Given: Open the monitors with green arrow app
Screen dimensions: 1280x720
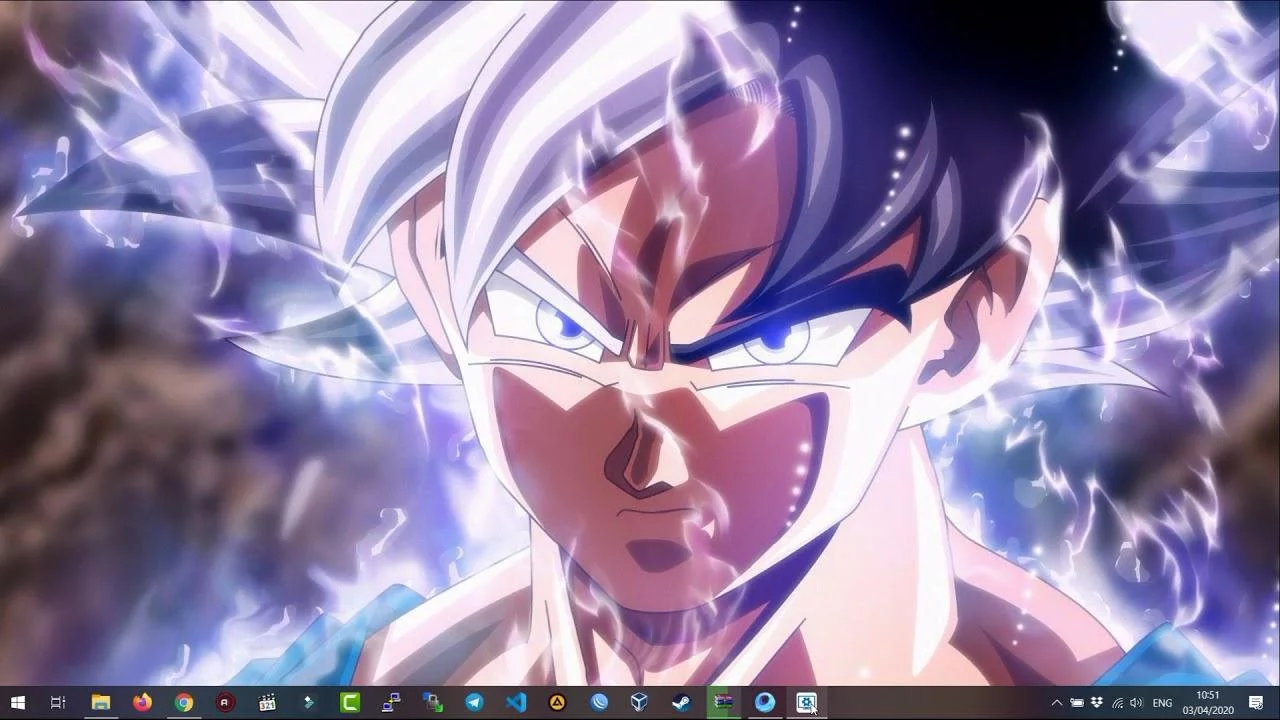Looking at the screenshot, I should point(433,703).
